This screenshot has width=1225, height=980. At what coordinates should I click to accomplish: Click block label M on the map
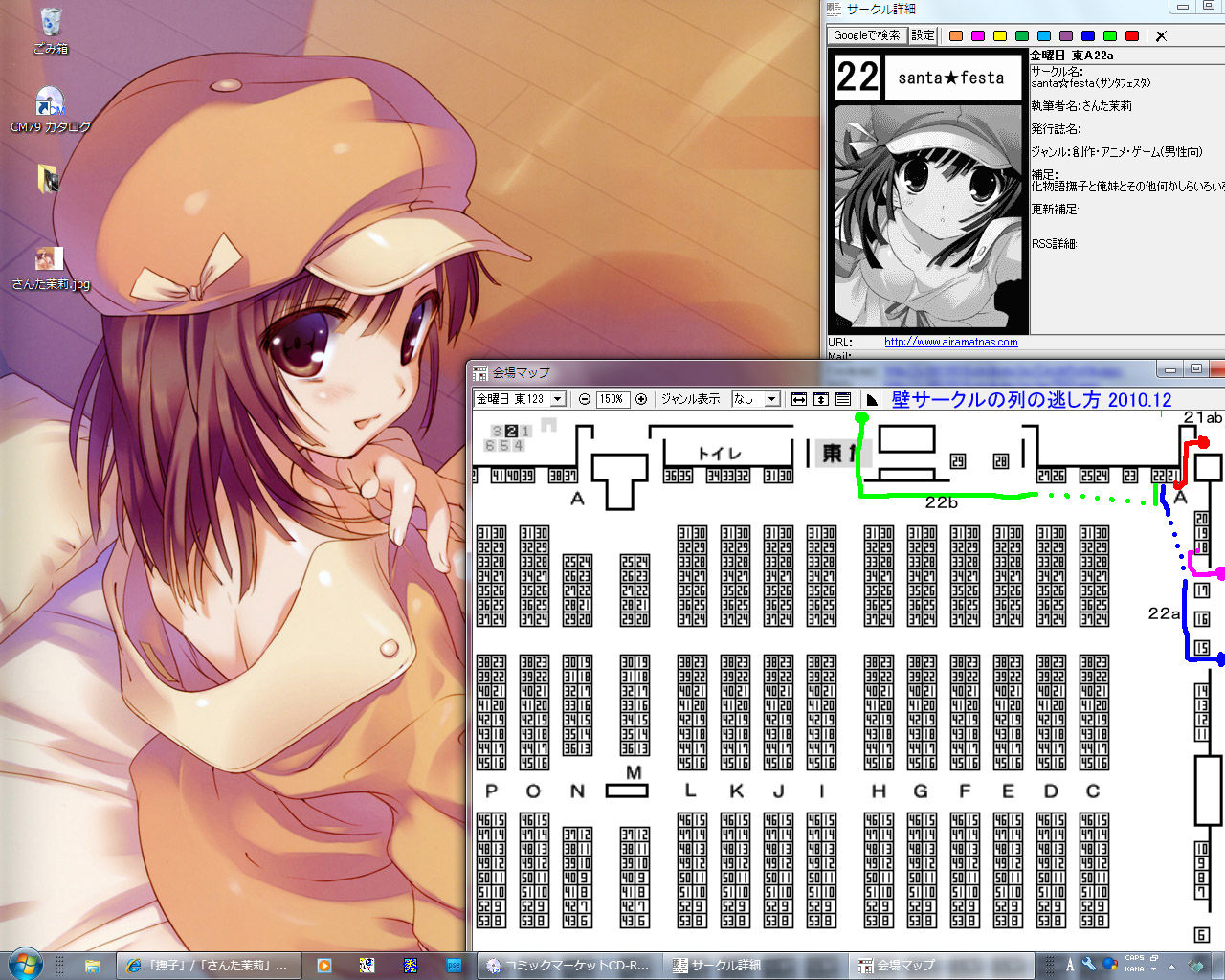coord(634,773)
